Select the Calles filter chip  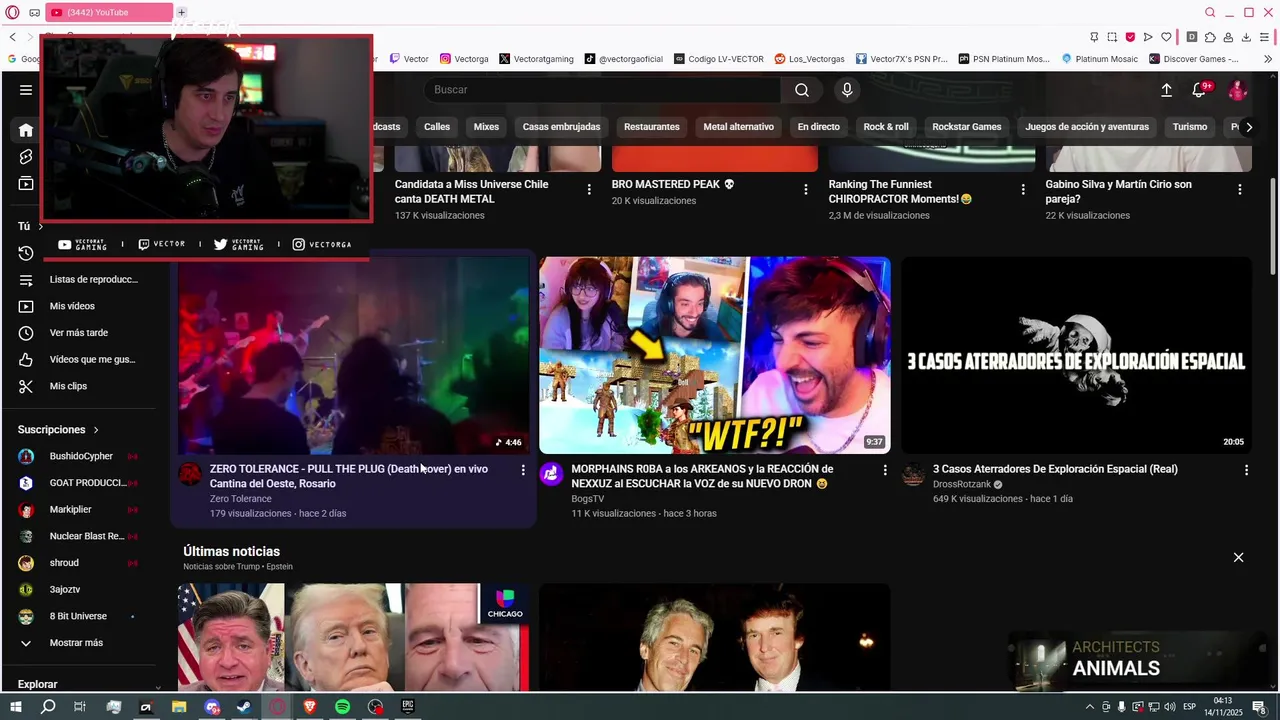(x=437, y=127)
